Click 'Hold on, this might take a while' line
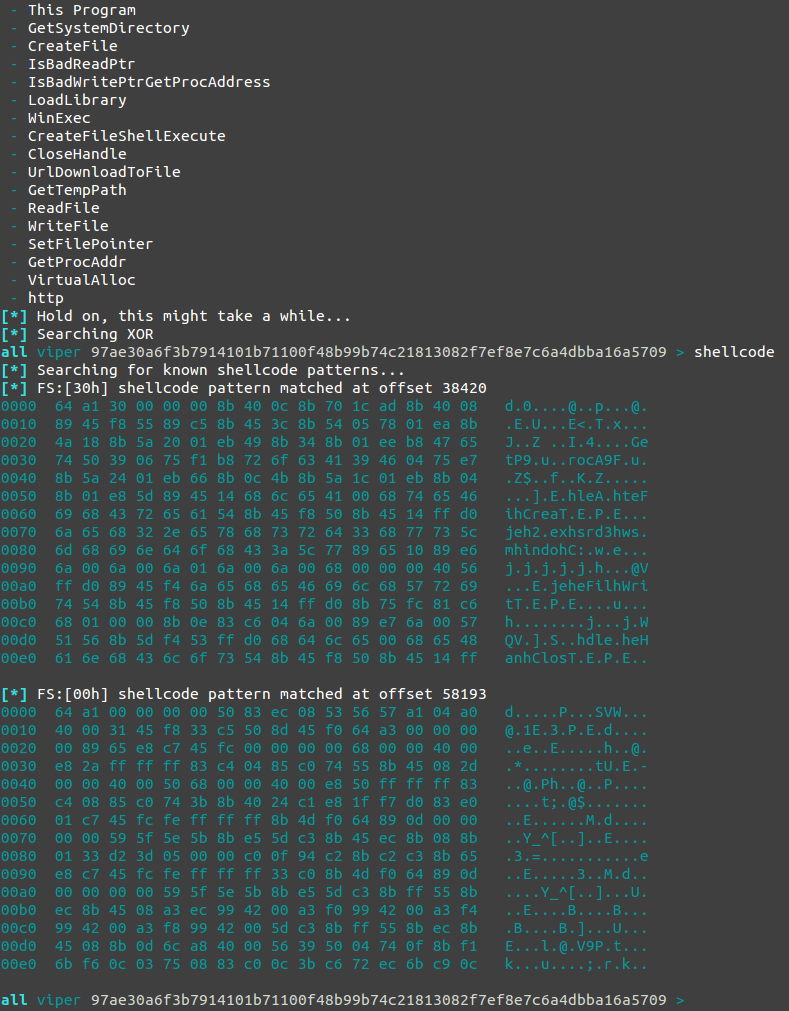789x1011 pixels. click(x=176, y=316)
